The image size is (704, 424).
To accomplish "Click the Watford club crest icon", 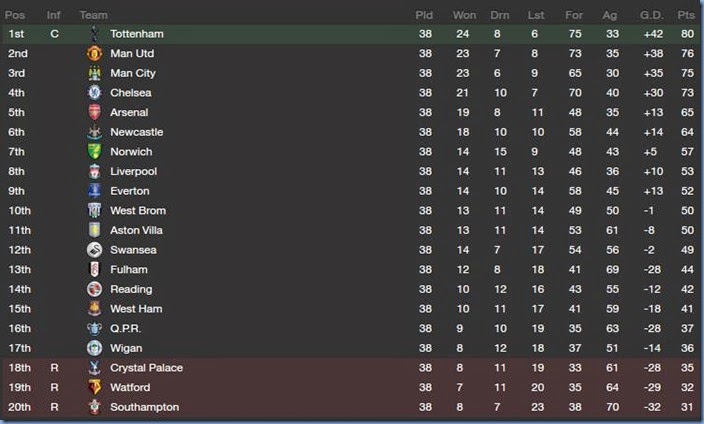I will click(x=95, y=387).
